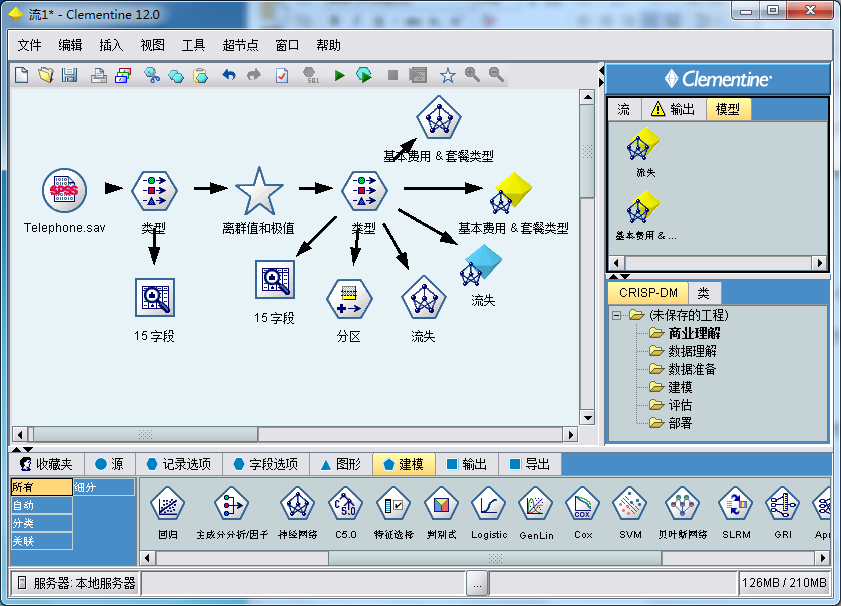Pick the 特征选择 node in the palette

(x=393, y=505)
